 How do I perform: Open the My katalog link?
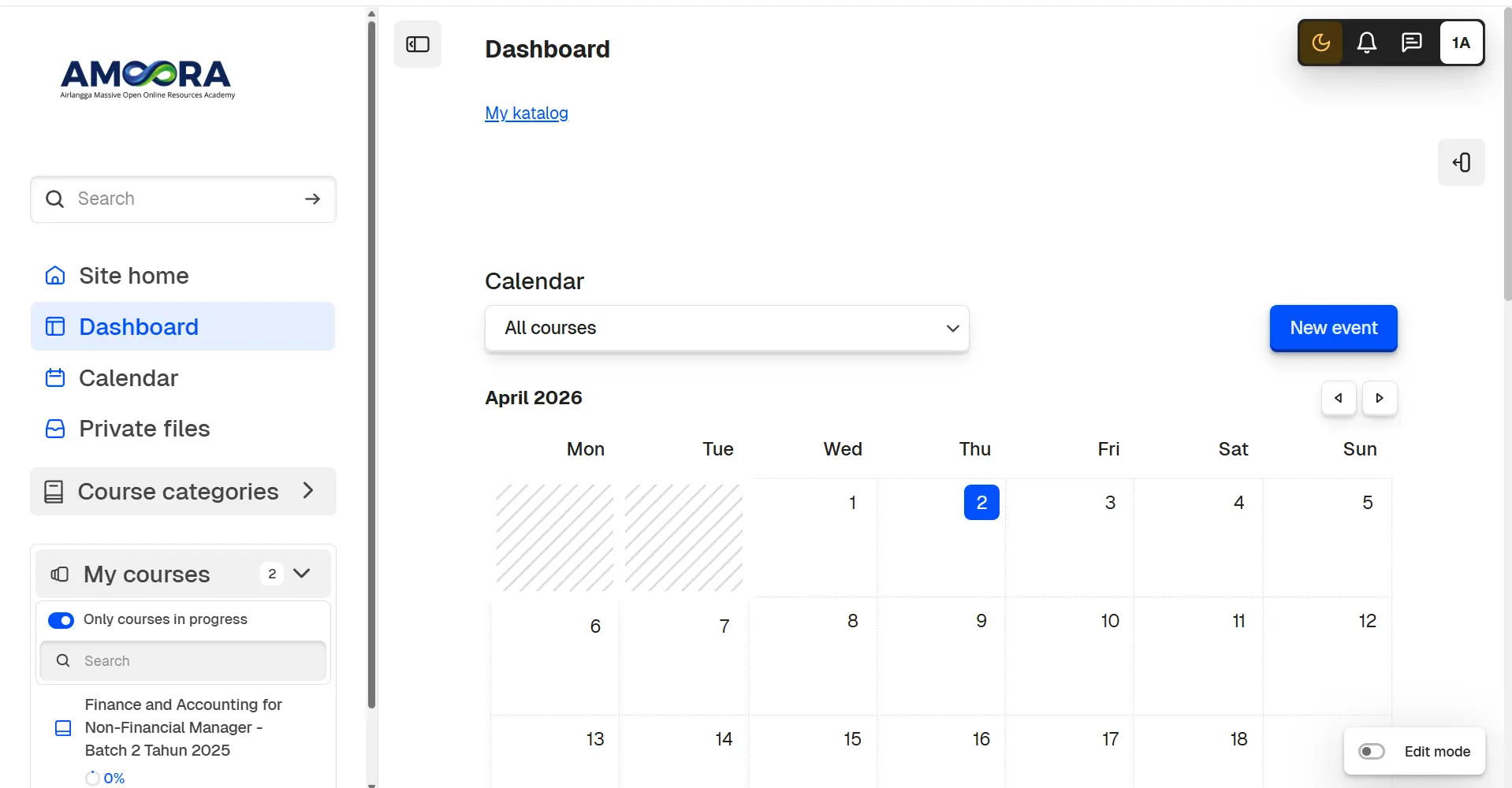pyautogui.click(x=527, y=113)
